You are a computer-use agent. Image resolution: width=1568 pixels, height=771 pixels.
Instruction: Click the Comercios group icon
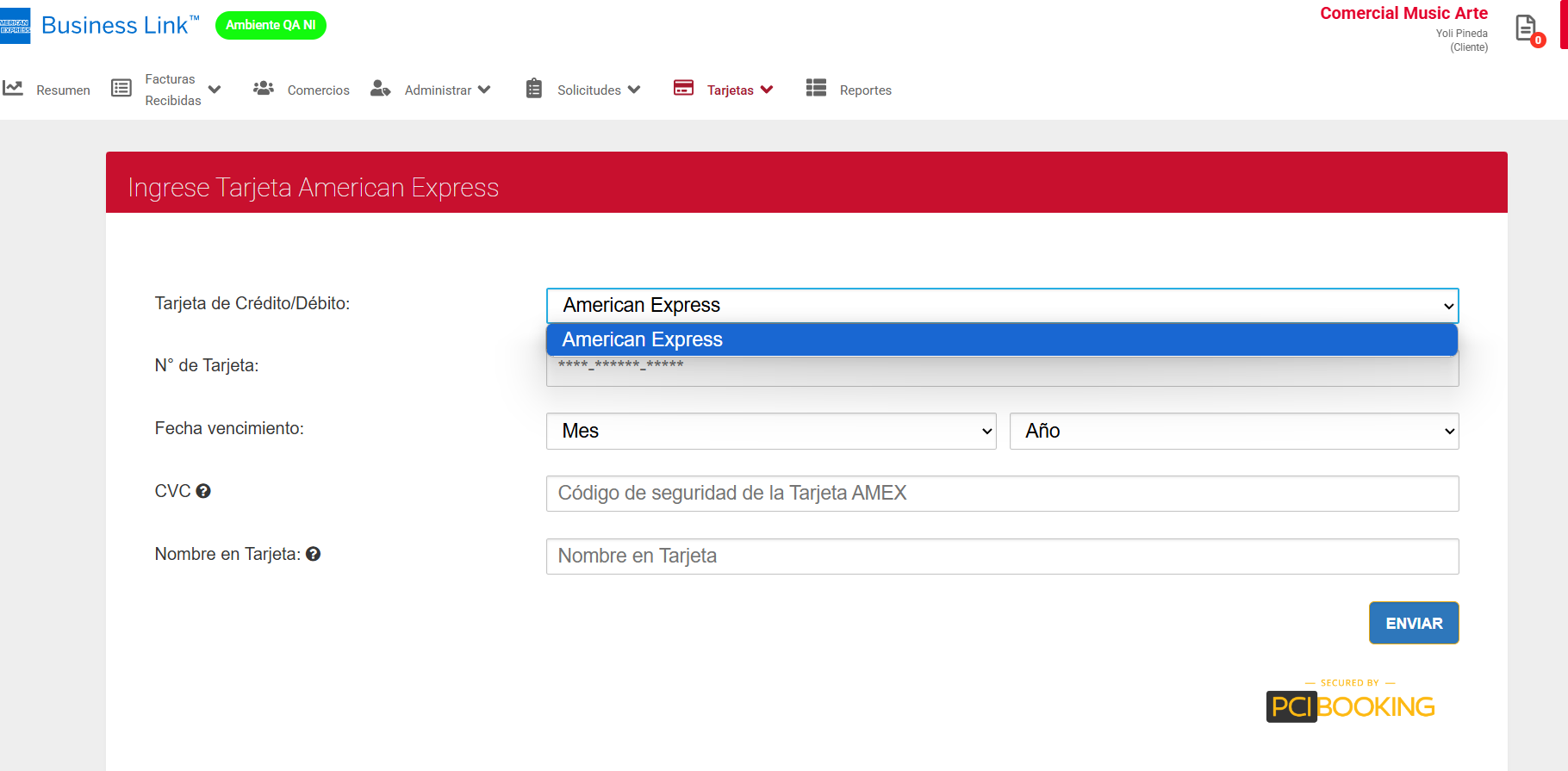click(x=264, y=89)
